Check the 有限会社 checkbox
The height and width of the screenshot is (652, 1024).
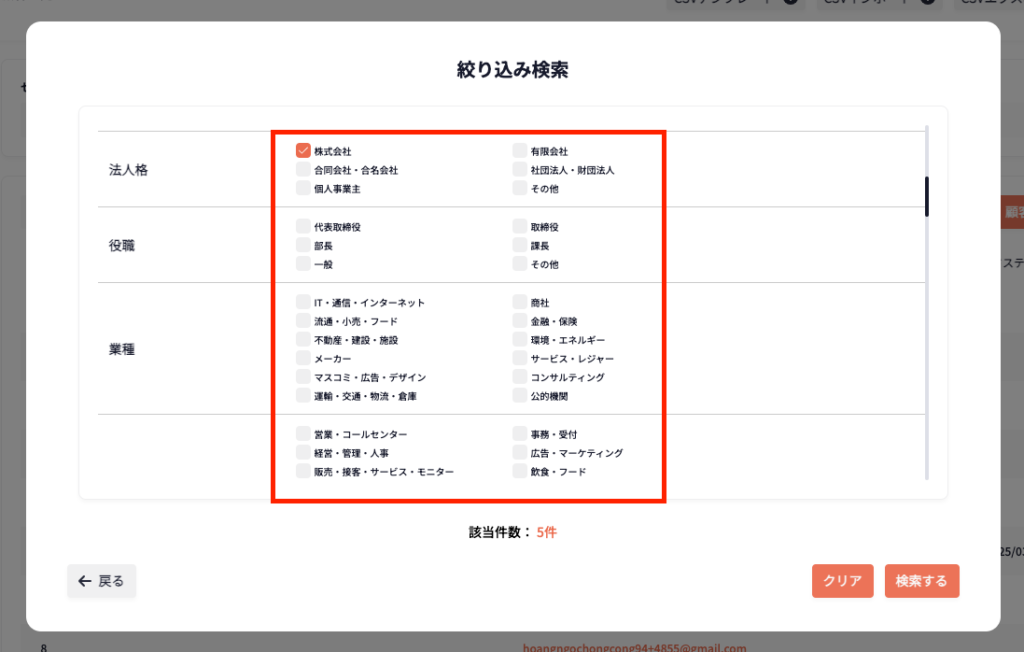click(x=519, y=151)
